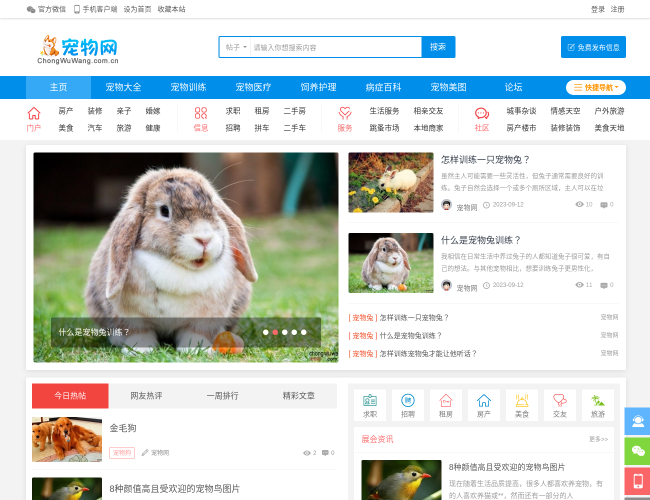This screenshot has width=650, height=500.
Task: Click the 二手车 link
Action: point(294,128)
